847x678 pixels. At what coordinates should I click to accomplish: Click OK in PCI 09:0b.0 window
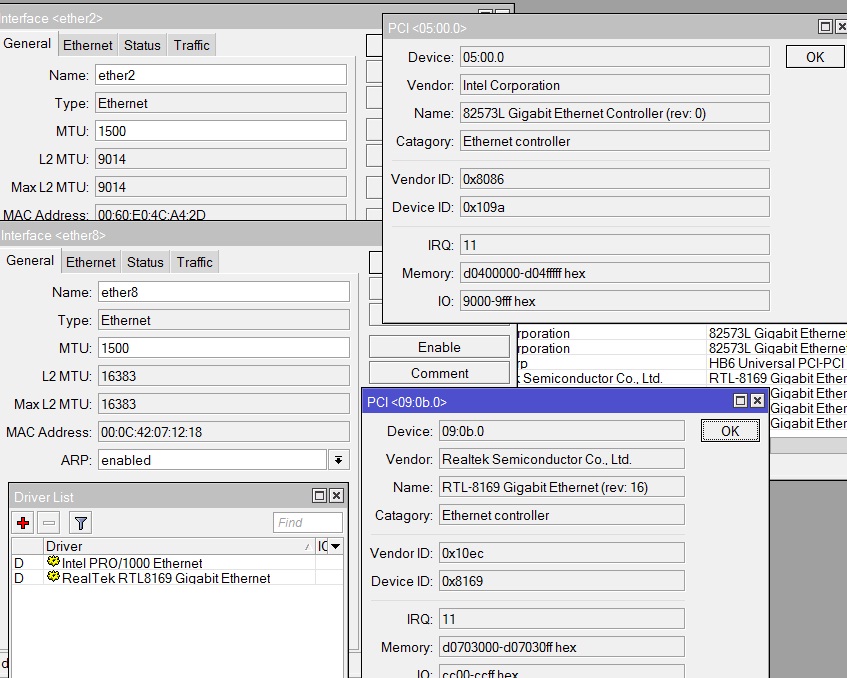730,431
